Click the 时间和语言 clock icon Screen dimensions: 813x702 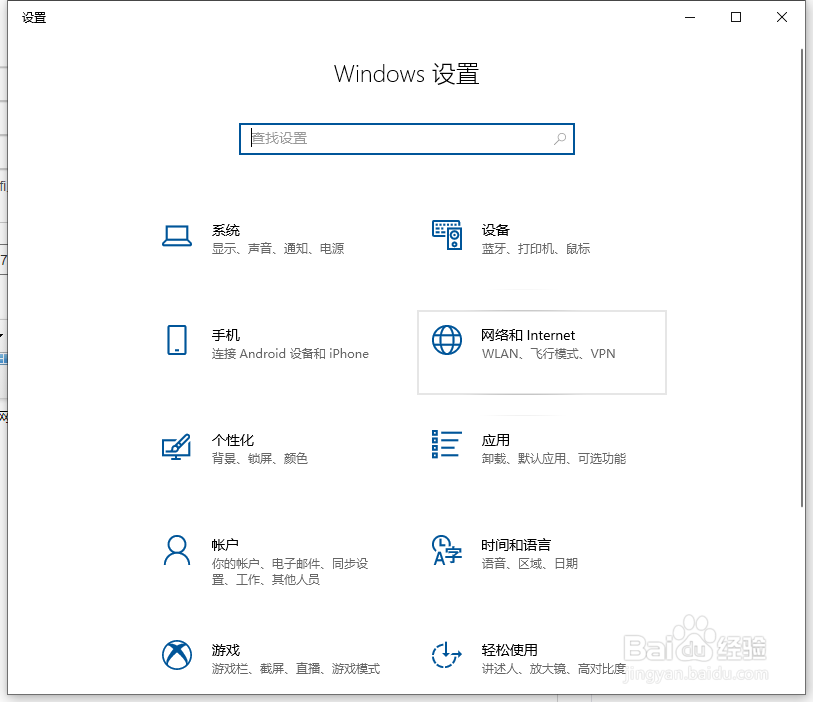[x=447, y=550]
